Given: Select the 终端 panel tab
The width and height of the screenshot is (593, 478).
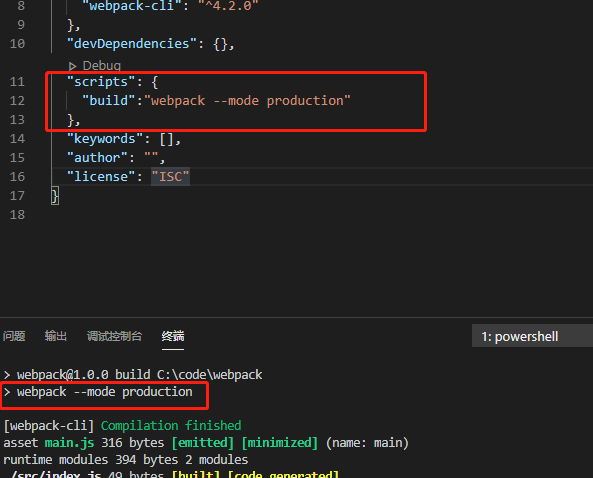Looking at the screenshot, I should coord(173,336).
